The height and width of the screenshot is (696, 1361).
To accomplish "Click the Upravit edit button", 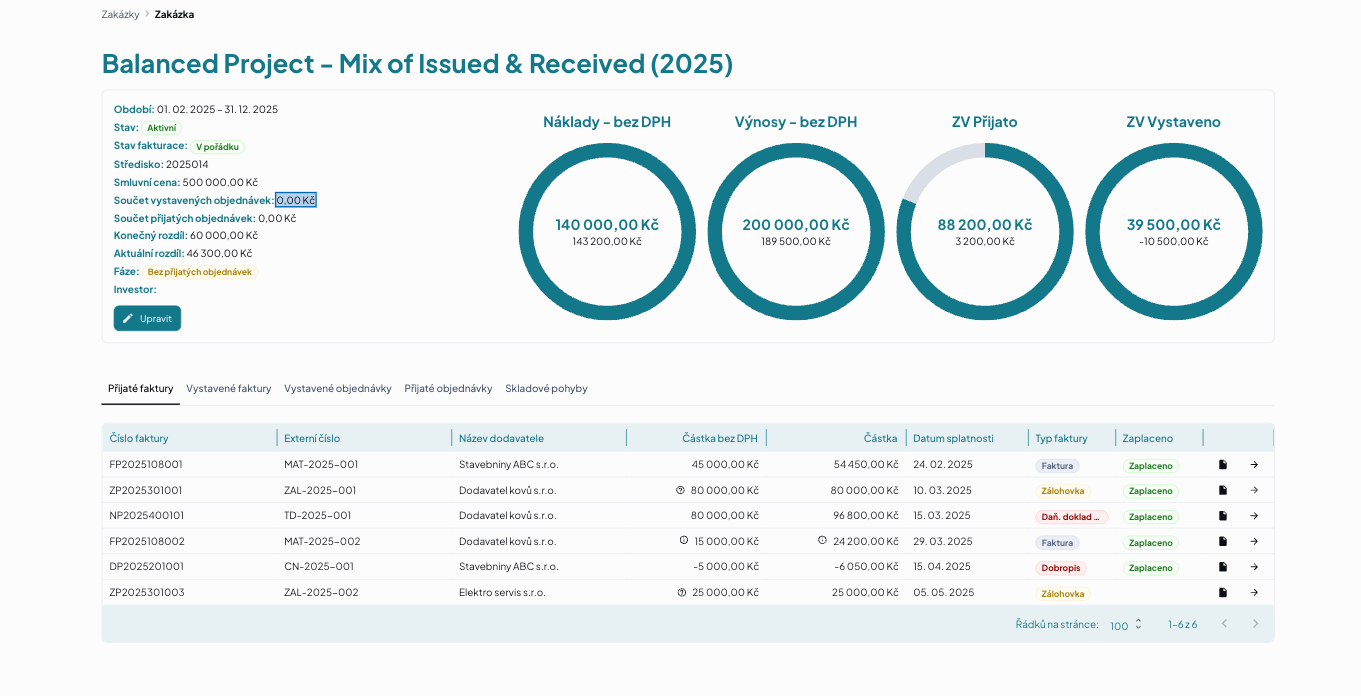I will coord(147,318).
